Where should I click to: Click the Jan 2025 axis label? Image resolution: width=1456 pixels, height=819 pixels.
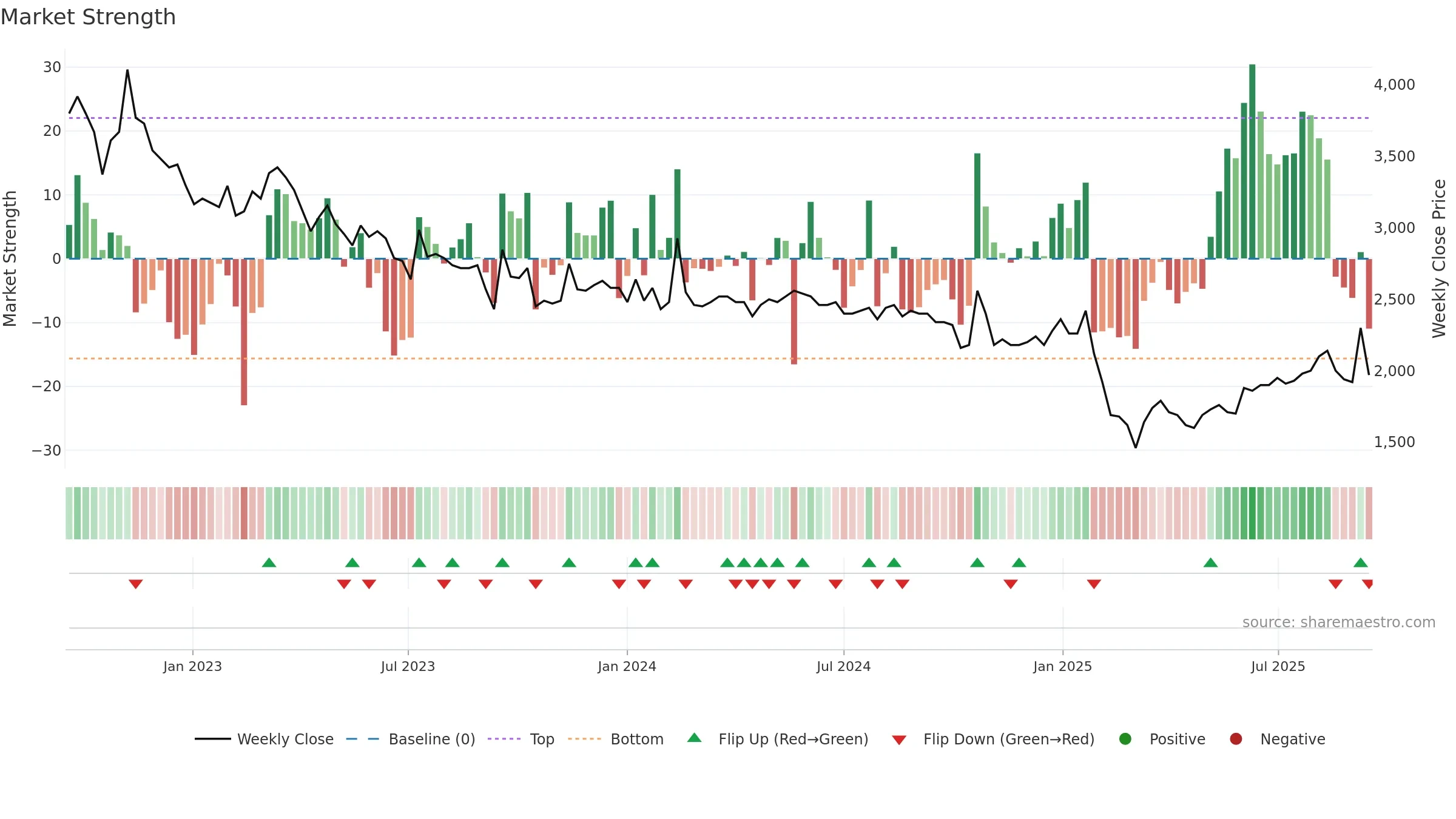click(x=1062, y=667)
